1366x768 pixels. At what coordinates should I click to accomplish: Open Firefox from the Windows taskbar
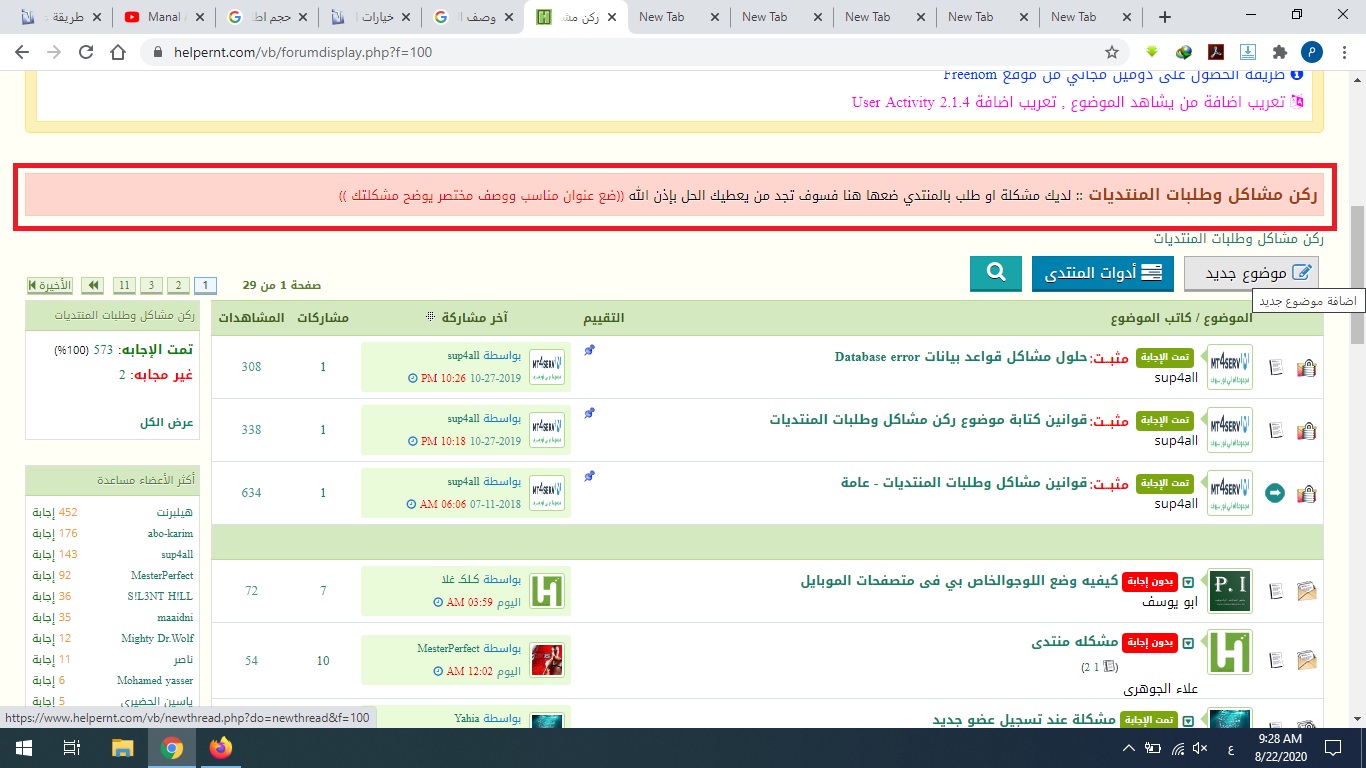[221, 748]
